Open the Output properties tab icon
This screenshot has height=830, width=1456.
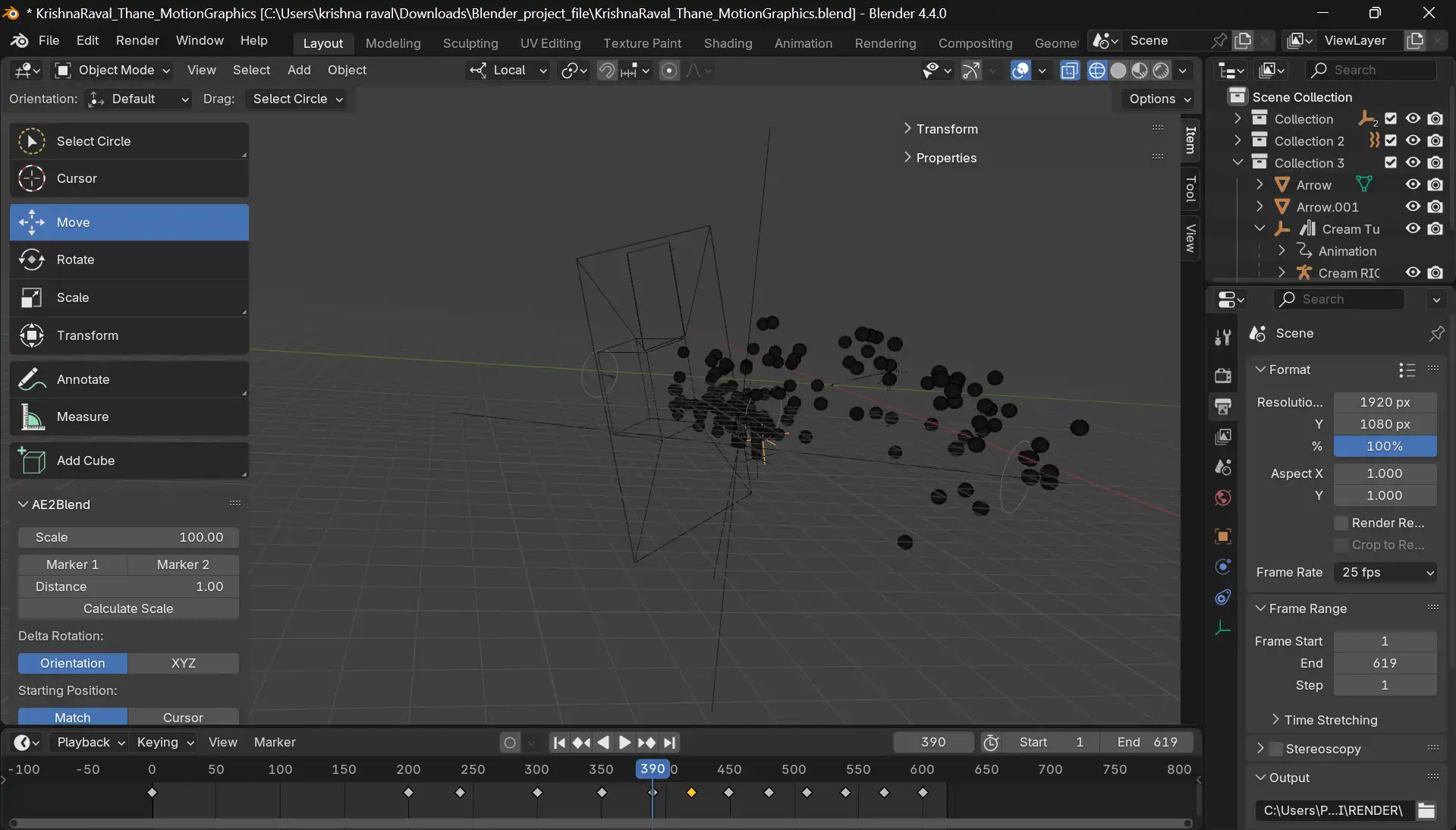(x=1222, y=406)
